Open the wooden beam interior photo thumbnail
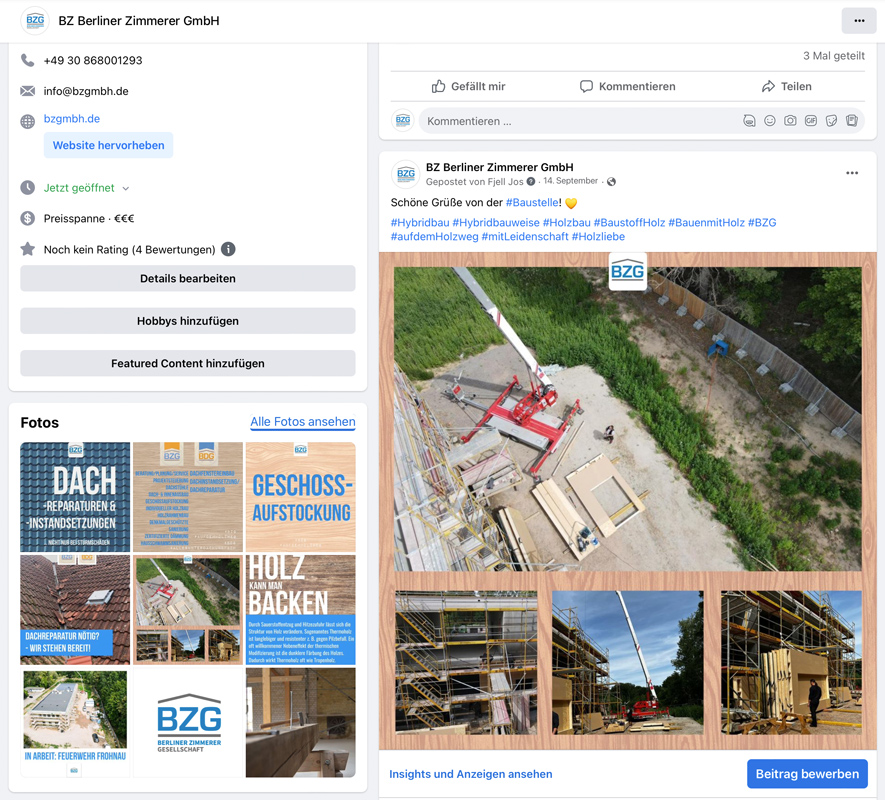 tap(301, 723)
